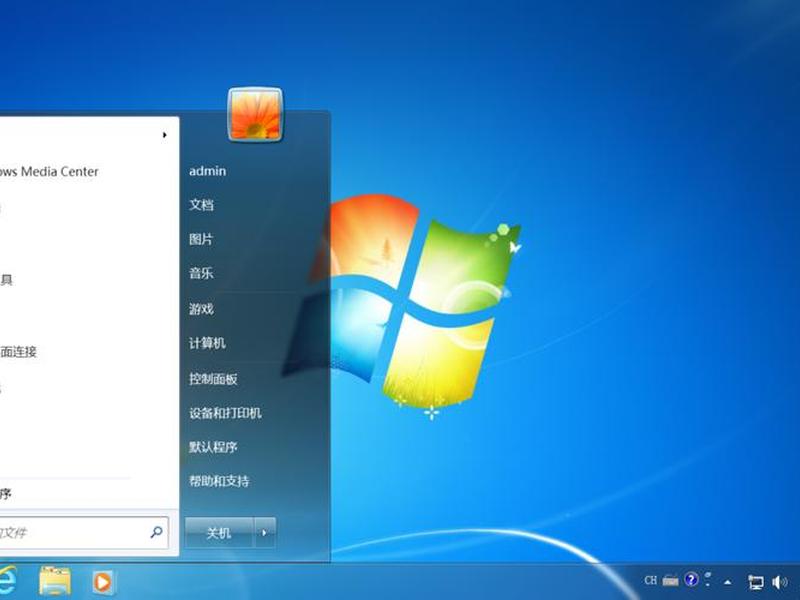The height and width of the screenshot is (600, 800).
Task: Click the volume speaker tray icon
Action: click(780, 582)
